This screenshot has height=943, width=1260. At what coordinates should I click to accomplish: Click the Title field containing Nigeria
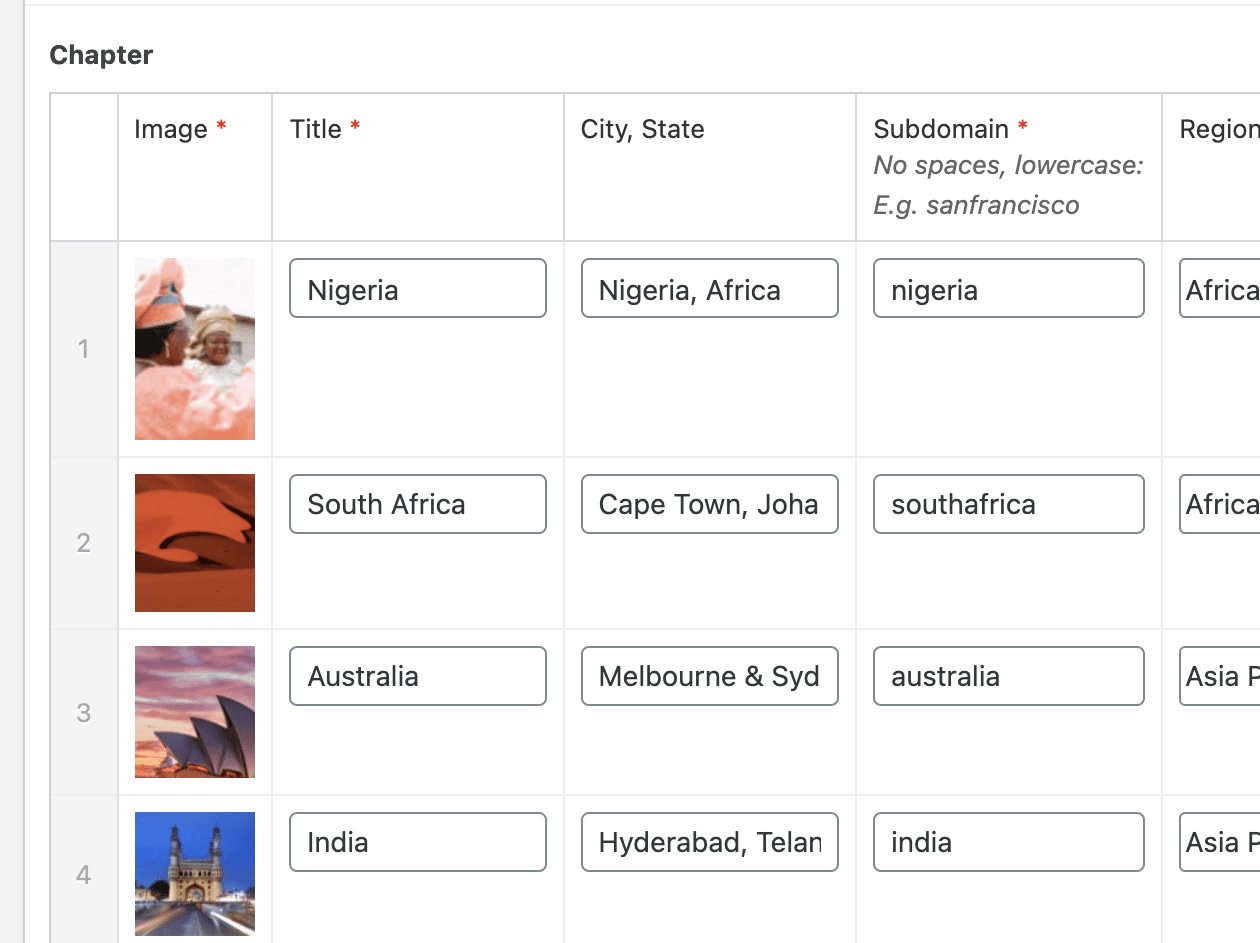pos(417,288)
